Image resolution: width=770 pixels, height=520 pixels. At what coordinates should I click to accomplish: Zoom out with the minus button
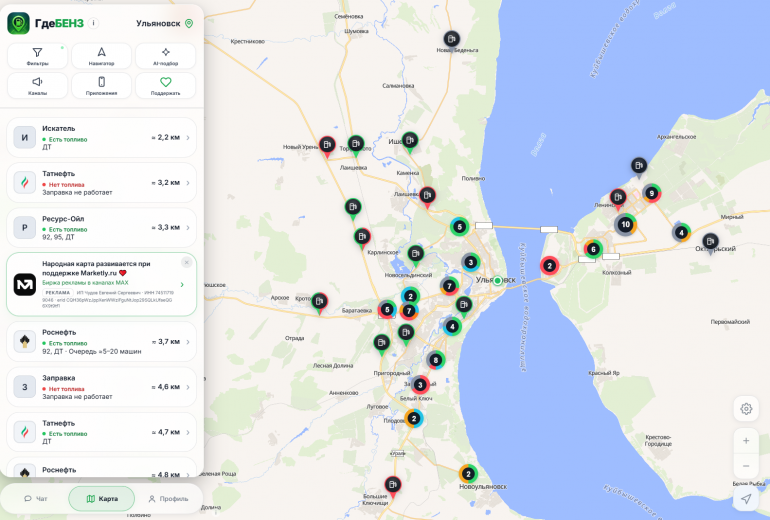[x=746, y=465]
